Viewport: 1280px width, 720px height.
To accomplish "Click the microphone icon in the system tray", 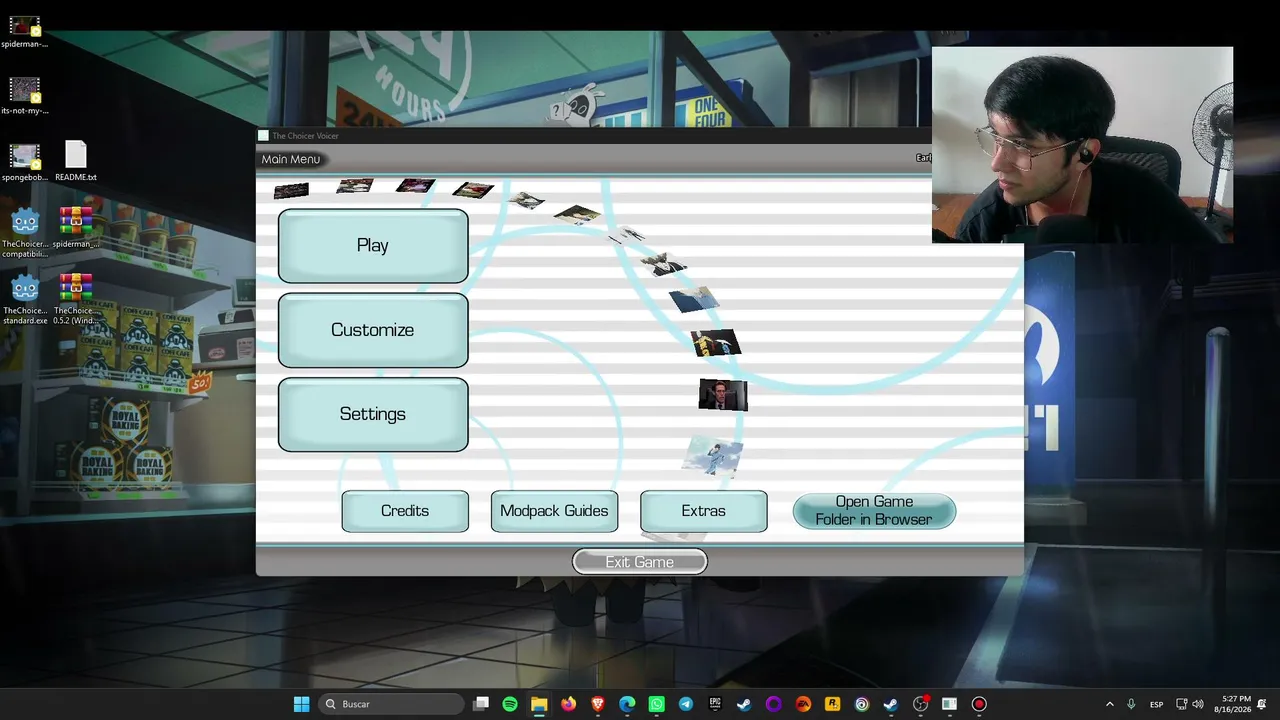I will 1131,704.
